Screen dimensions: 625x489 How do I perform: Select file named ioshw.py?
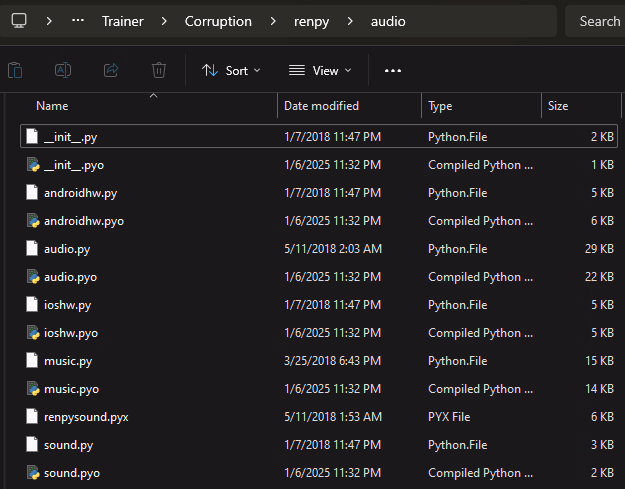[67, 305]
